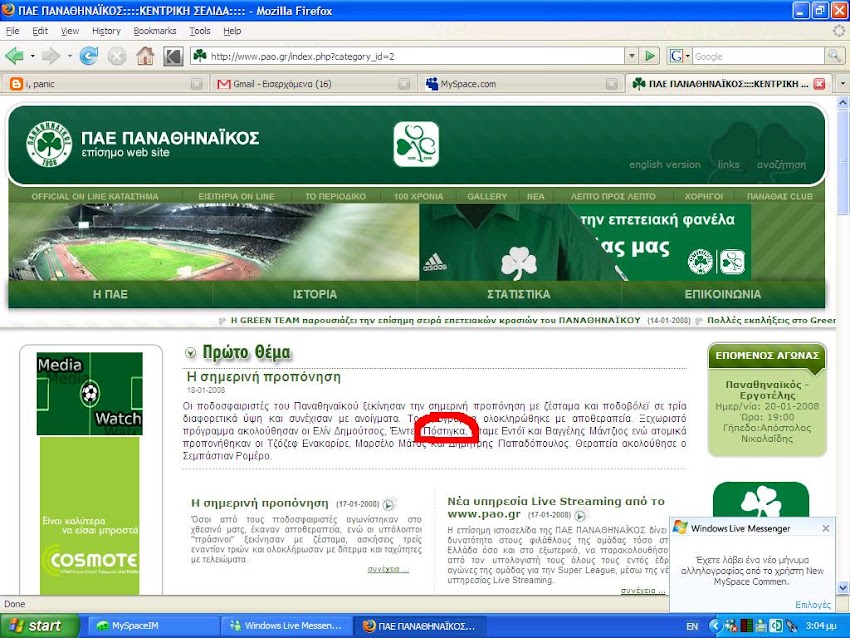Open the search engine selector dropdown
850x638 pixels.
coord(687,56)
